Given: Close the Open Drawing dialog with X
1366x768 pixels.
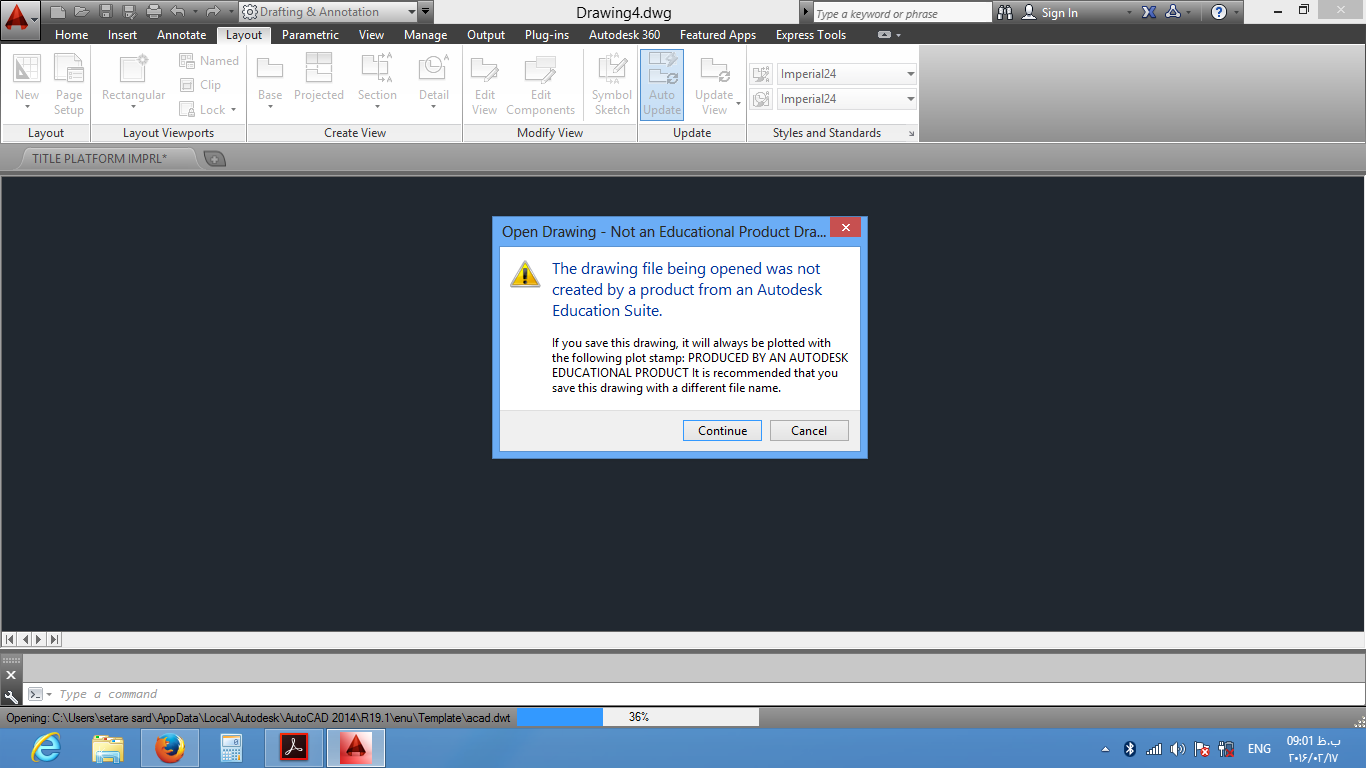Looking at the screenshot, I should [845, 228].
